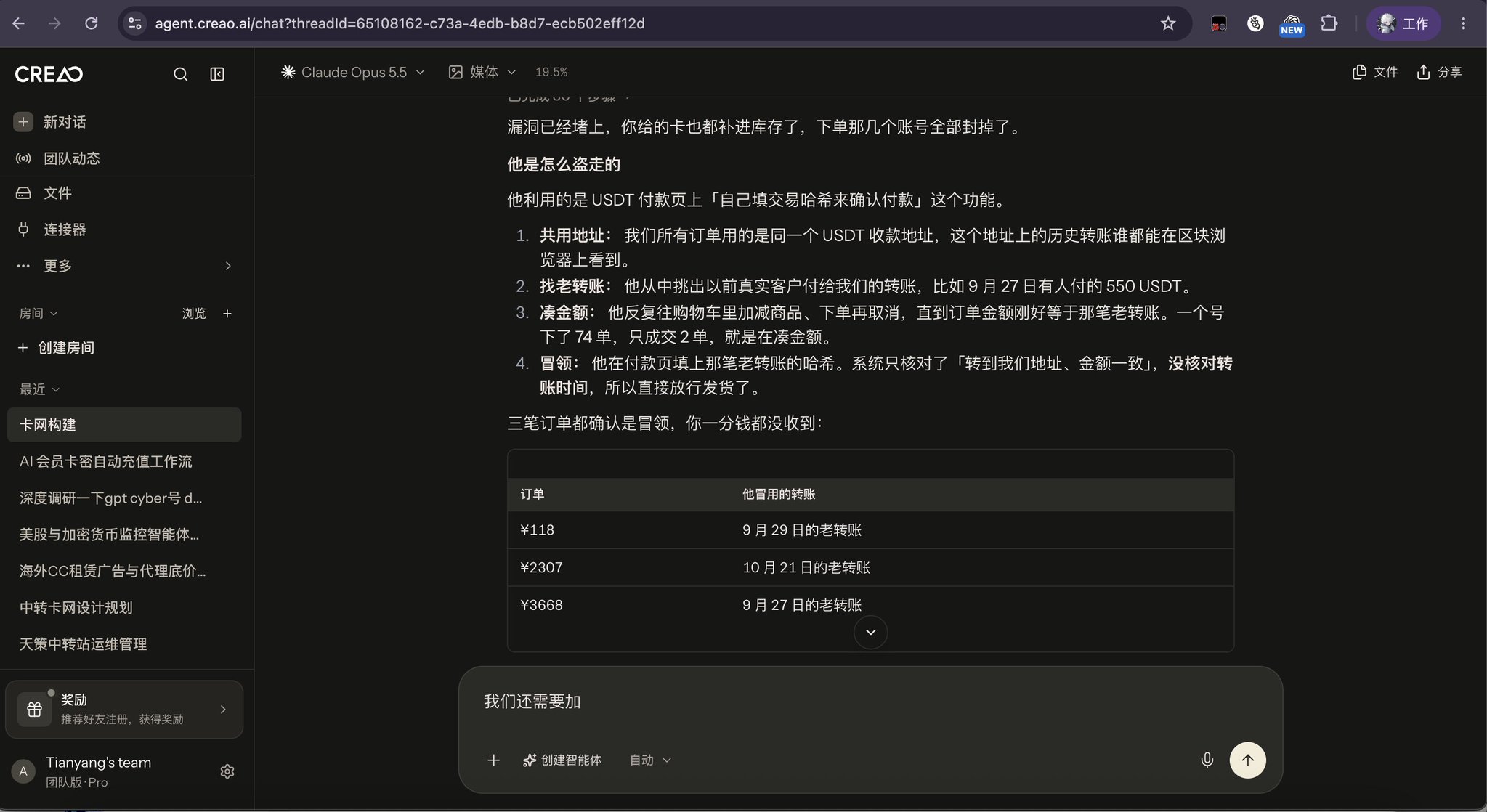Click the 分享 button

(1439, 72)
